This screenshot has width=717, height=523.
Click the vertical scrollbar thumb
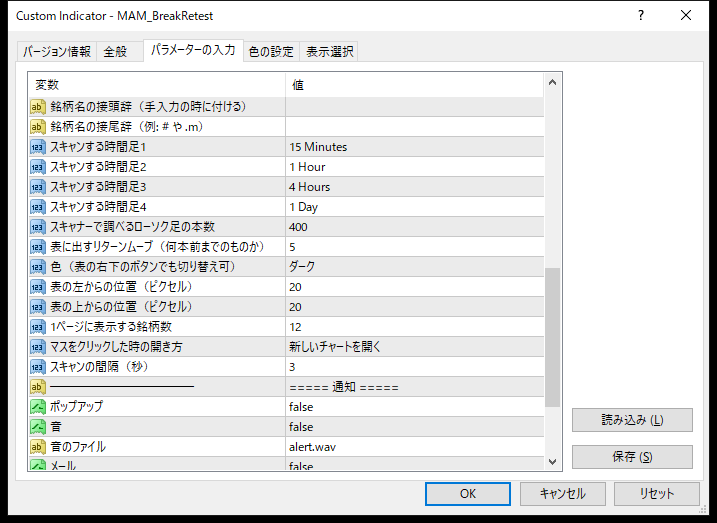pos(552,337)
